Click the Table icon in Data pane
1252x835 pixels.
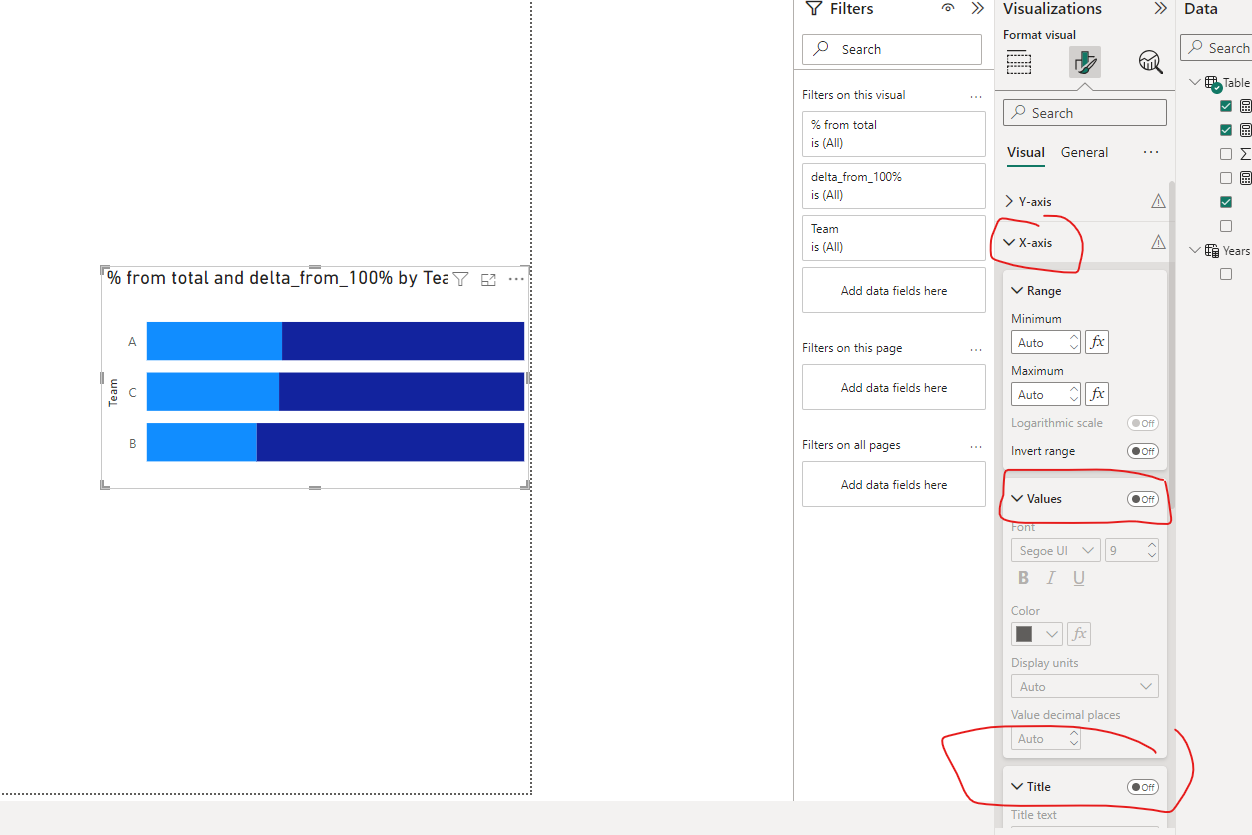point(1212,83)
